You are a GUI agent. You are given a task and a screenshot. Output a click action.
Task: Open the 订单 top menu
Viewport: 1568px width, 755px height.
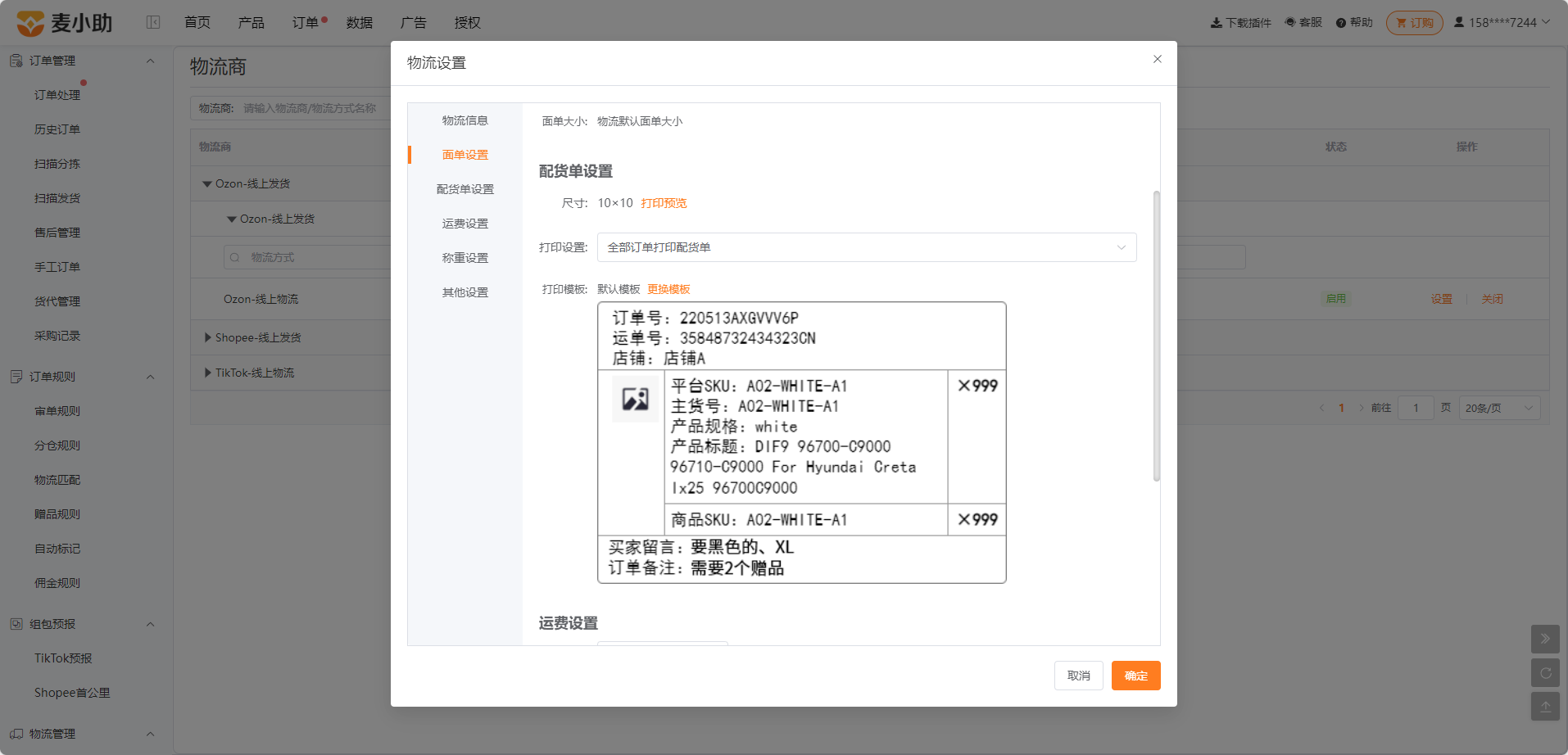click(306, 23)
